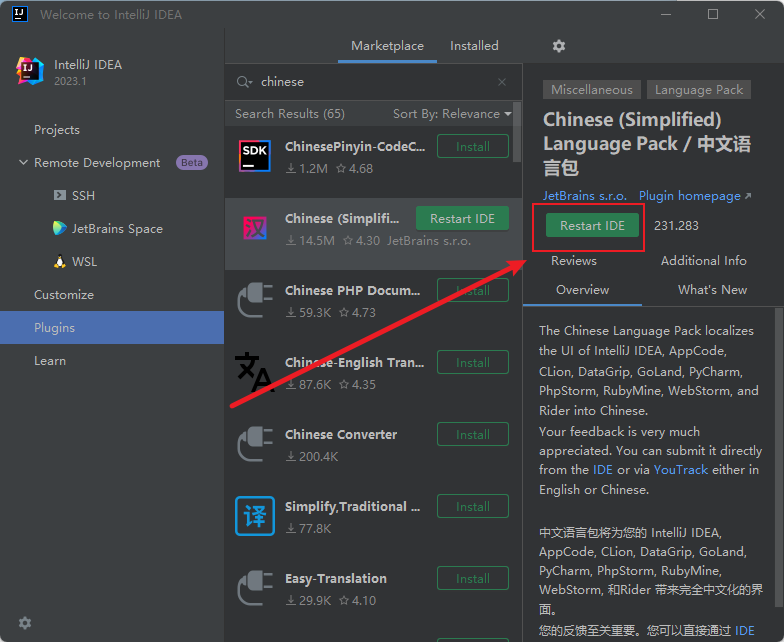784x642 pixels.
Task: Select the Chinese Converter plugin title
Action: point(340,434)
